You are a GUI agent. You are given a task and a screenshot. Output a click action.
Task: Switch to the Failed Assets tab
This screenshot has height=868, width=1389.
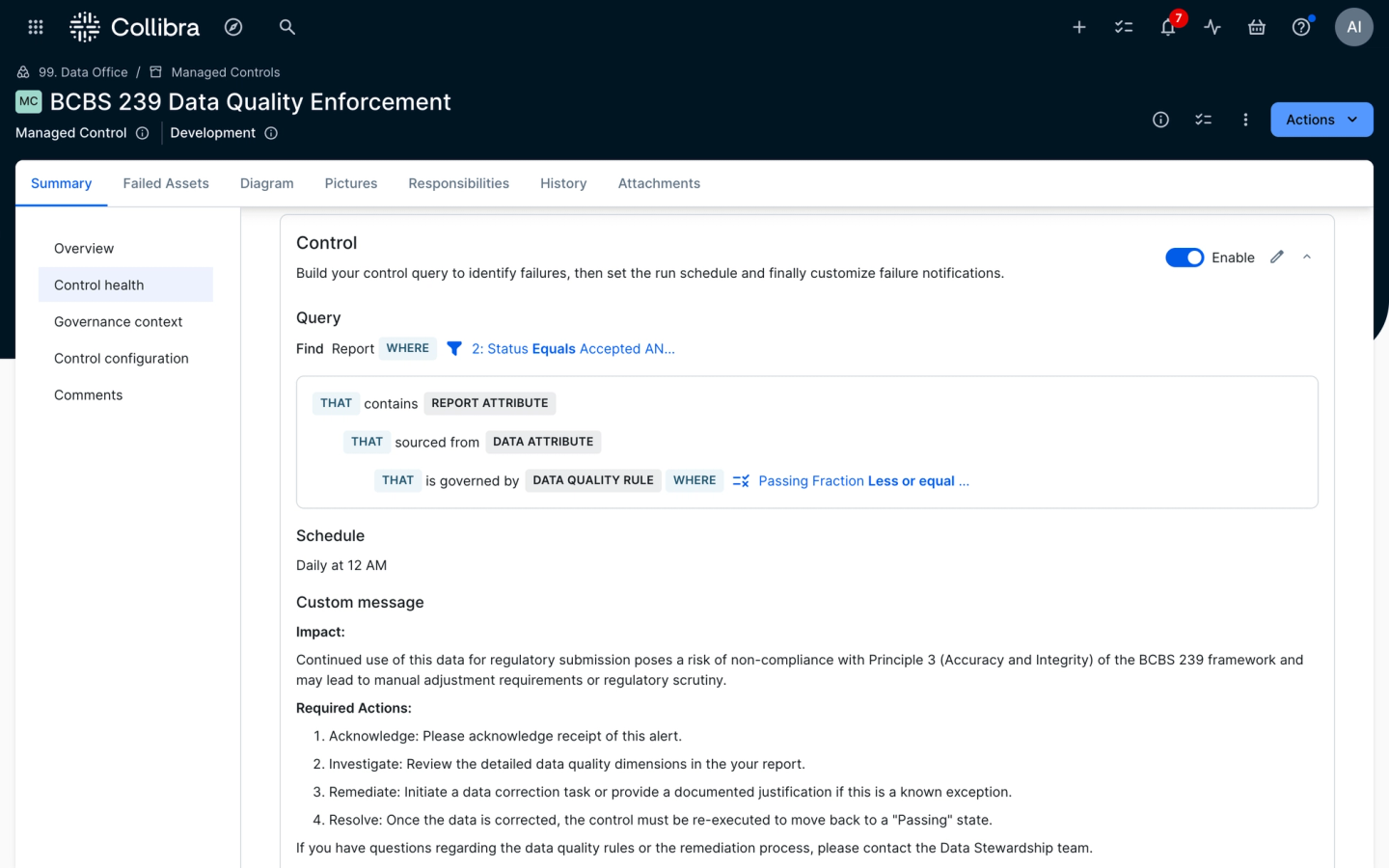[165, 183]
